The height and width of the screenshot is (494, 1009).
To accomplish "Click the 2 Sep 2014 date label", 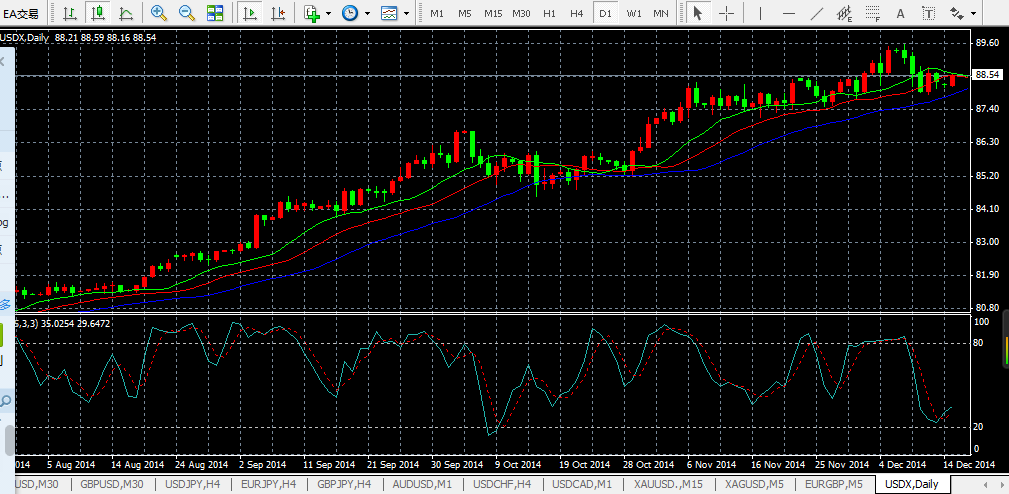I will [262, 464].
